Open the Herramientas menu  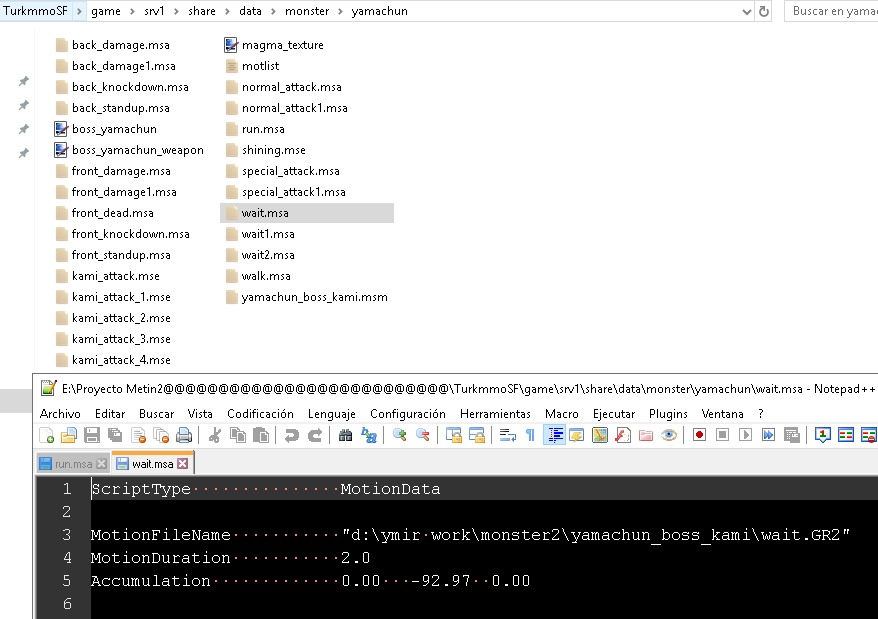tap(495, 414)
